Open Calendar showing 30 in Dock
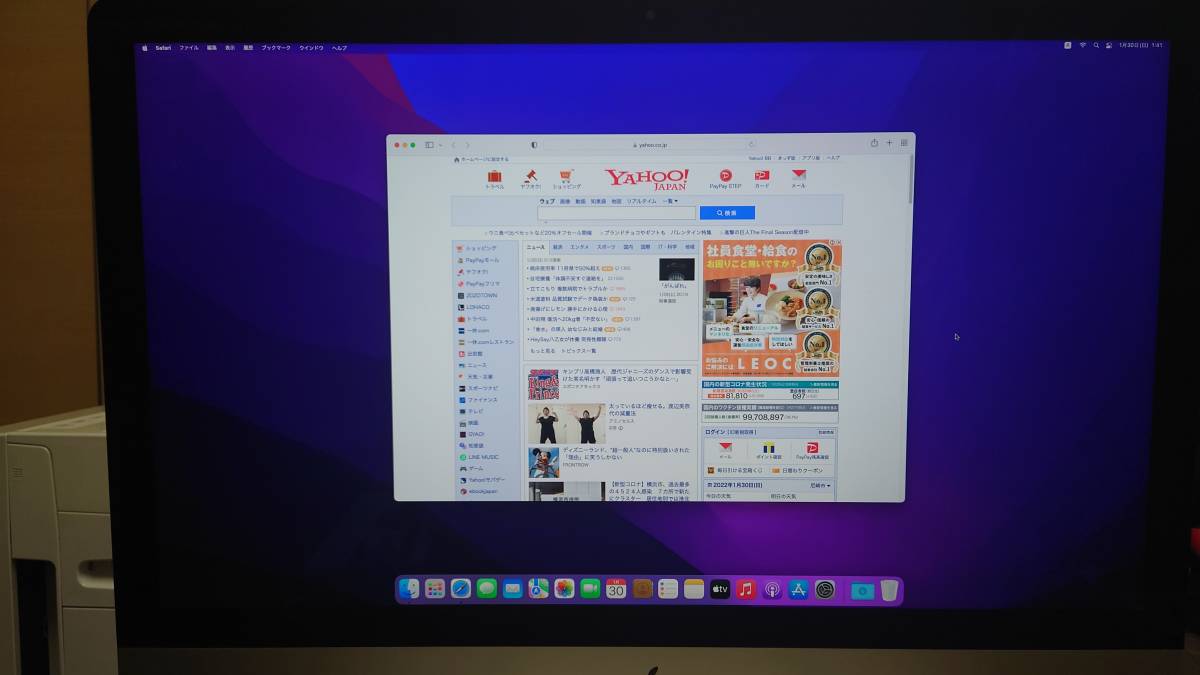 pos(616,589)
